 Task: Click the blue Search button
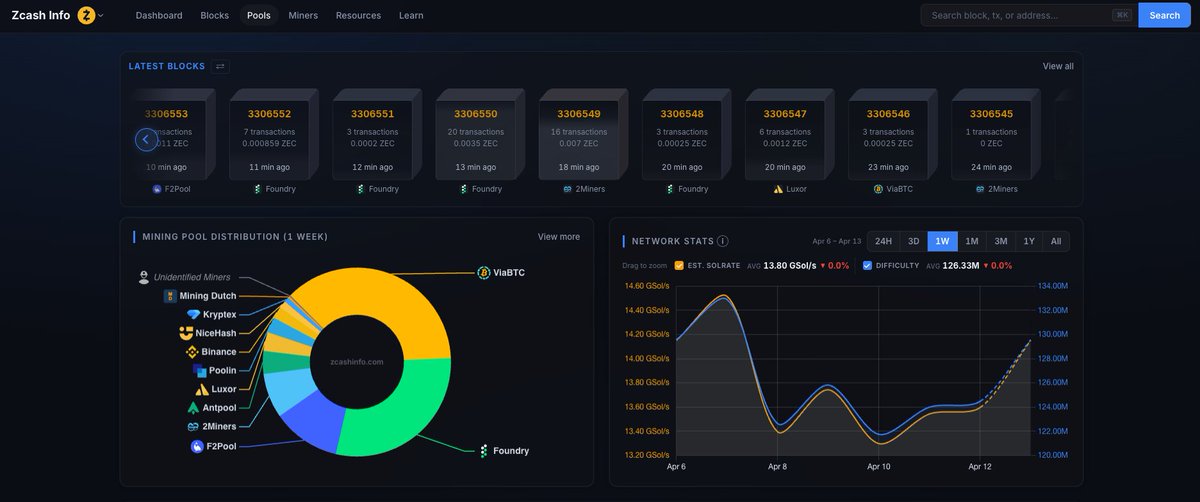(x=1164, y=15)
